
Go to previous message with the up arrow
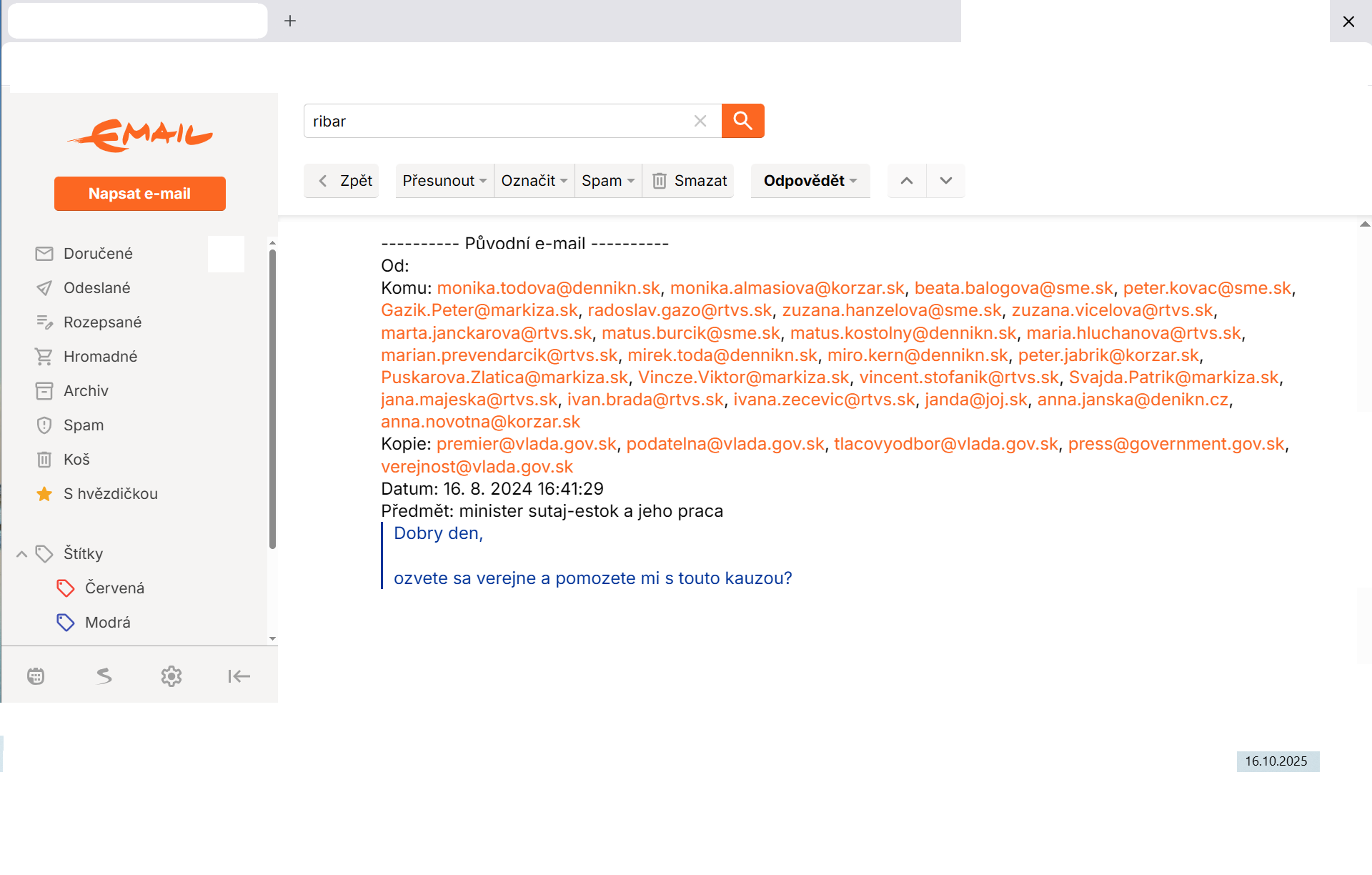tap(906, 181)
